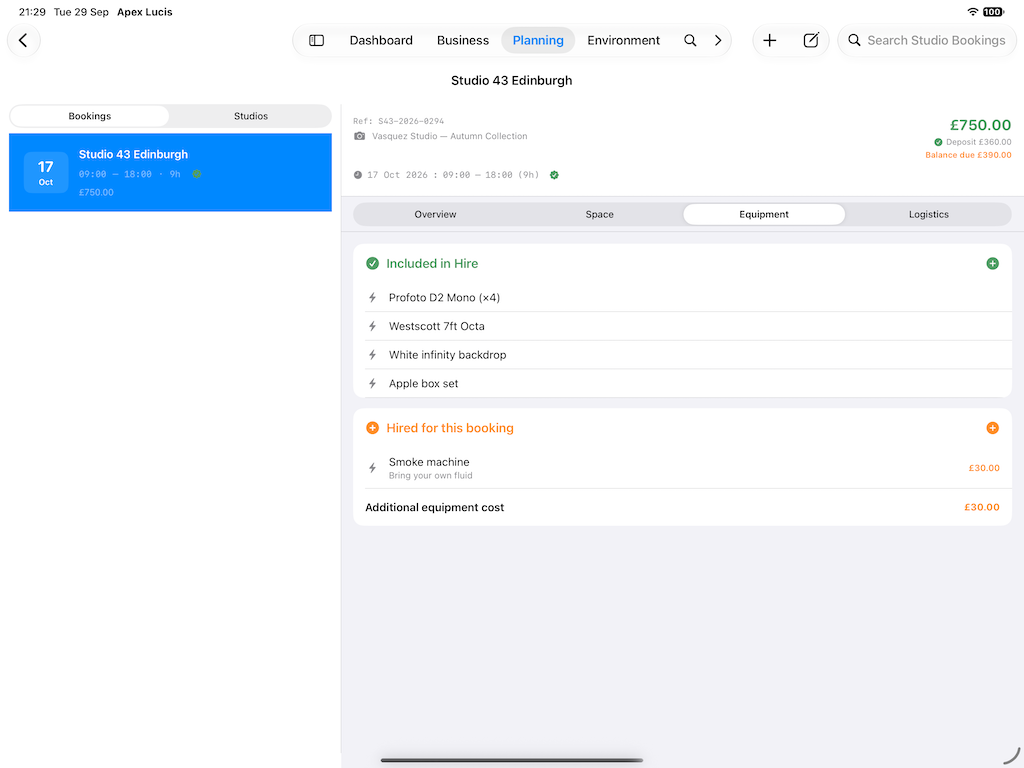Go to the Environment tab
1024x768 pixels.
(624, 40)
